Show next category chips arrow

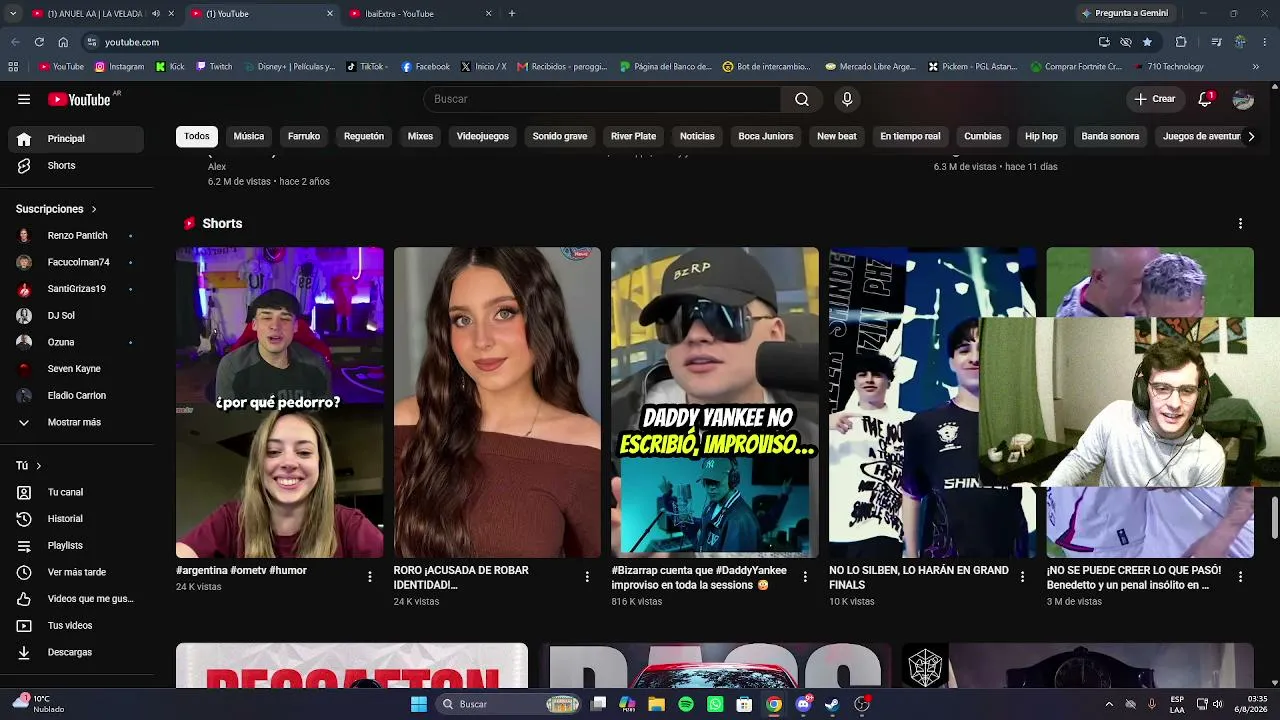1250,136
